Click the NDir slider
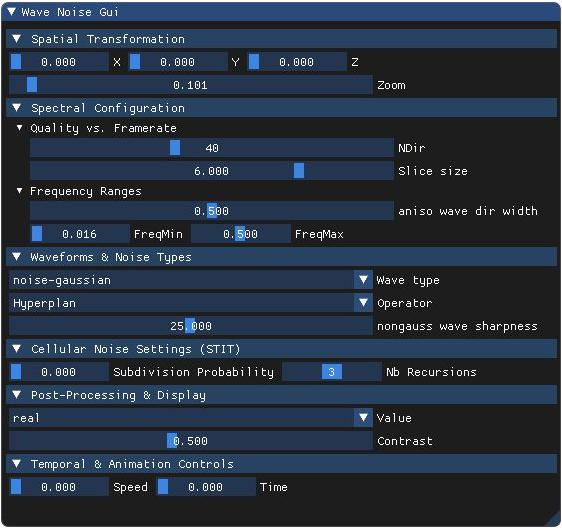This screenshot has width=562, height=528. tap(211, 148)
